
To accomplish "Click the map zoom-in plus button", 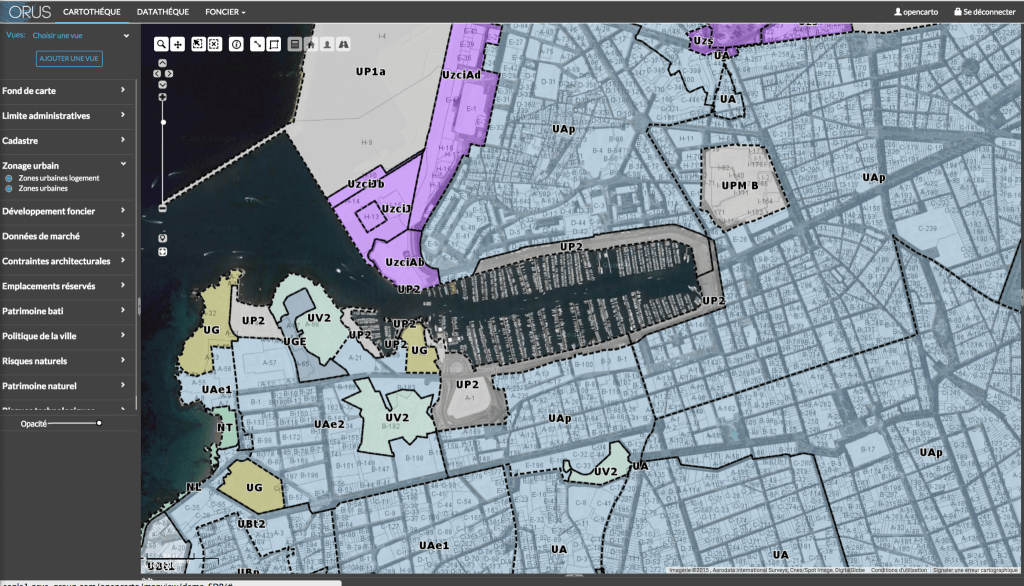I will point(163,97).
